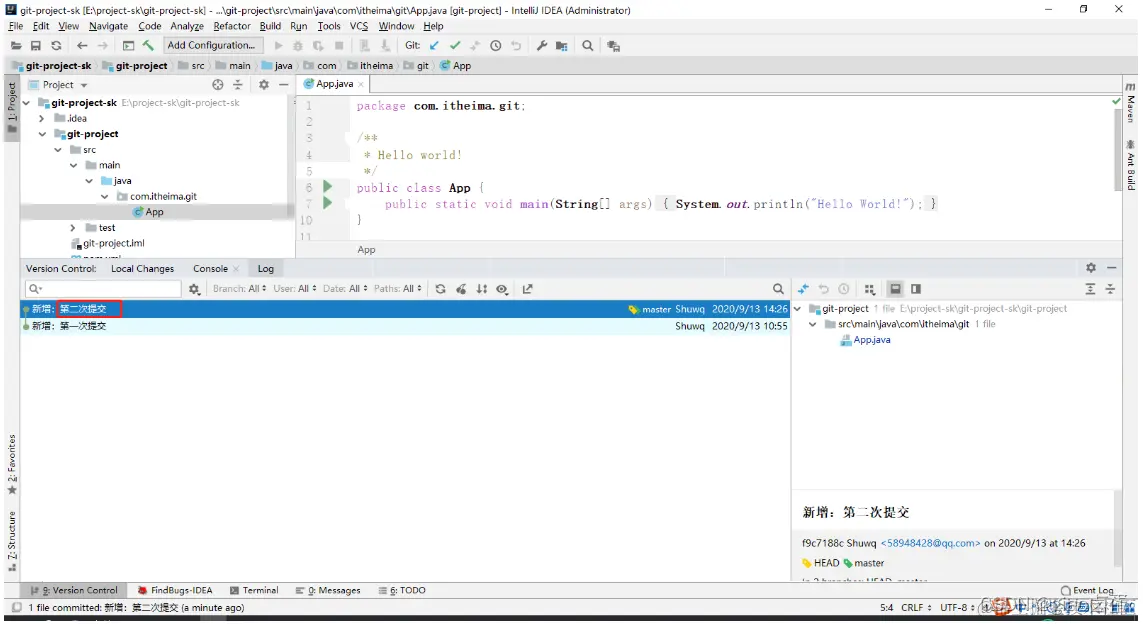Open the User: All filter dropdown
Viewport: 1143px width, 624px height.
point(294,289)
